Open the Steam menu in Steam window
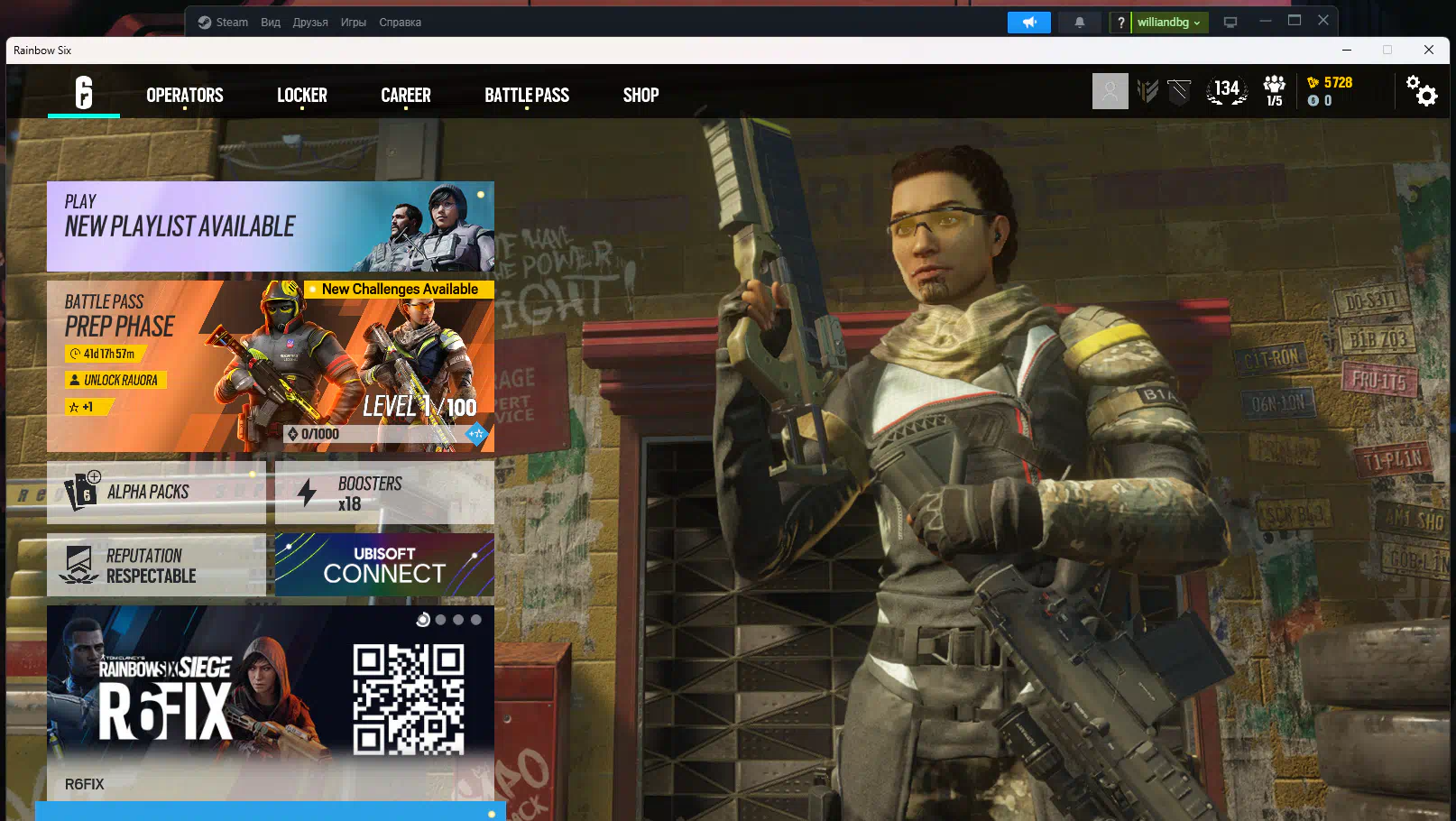Image resolution: width=1456 pixels, height=821 pixels. point(224,23)
